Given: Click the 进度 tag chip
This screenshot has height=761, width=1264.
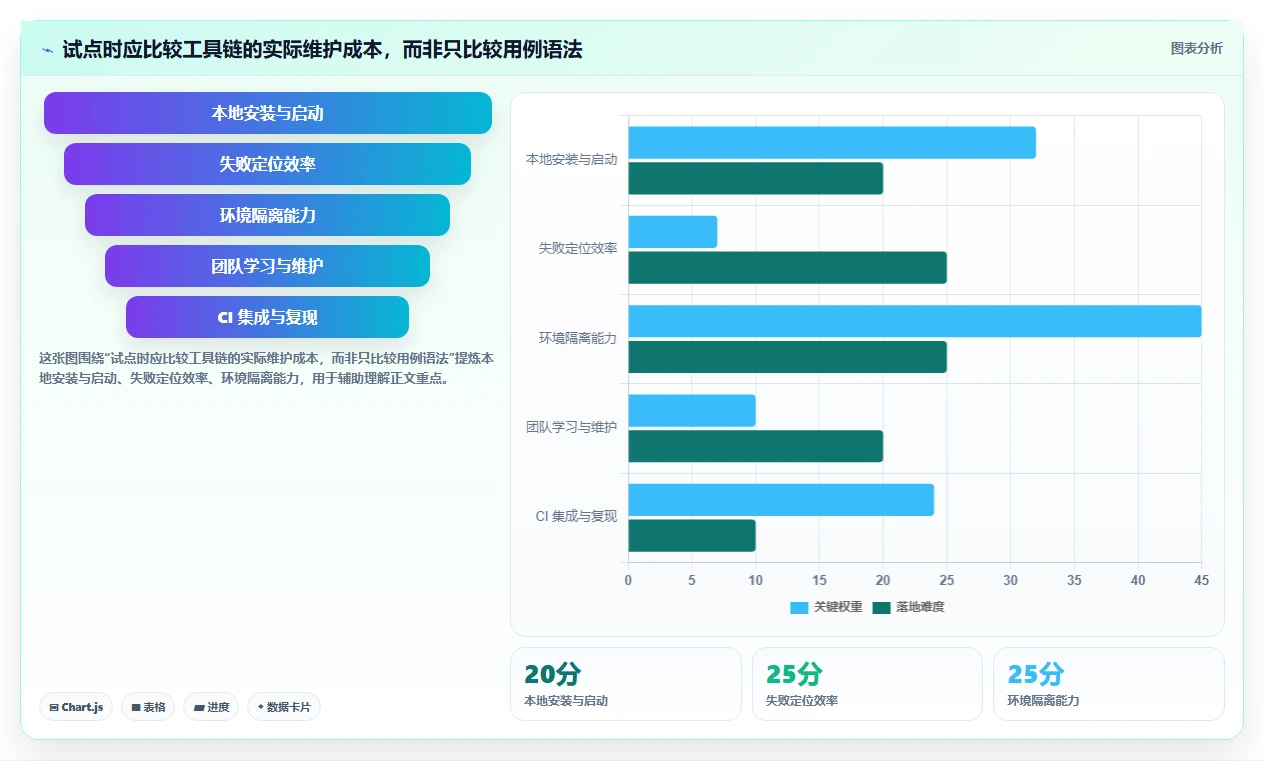Looking at the screenshot, I should (x=211, y=707).
